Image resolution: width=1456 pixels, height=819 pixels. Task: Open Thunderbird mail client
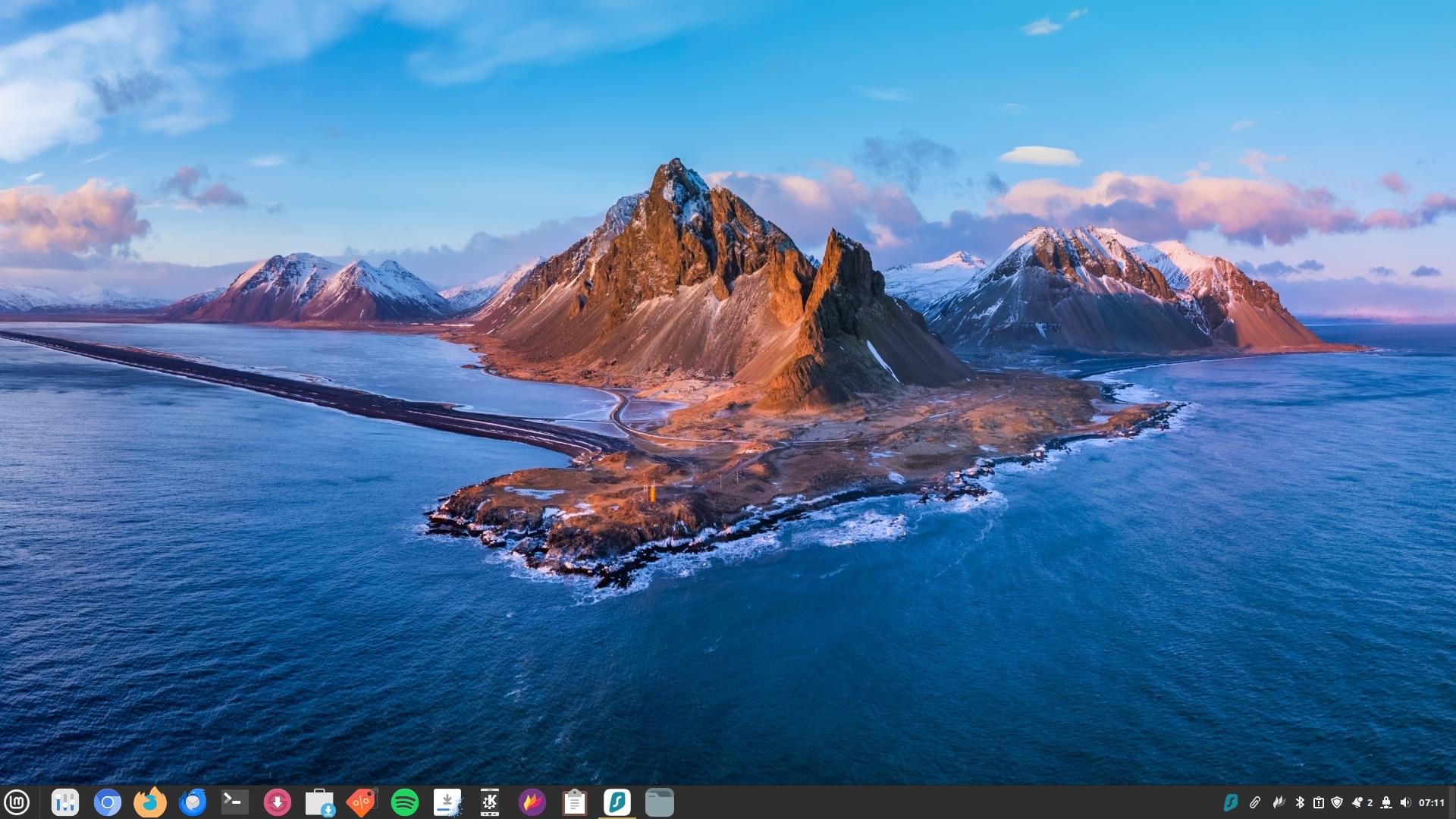tap(193, 802)
